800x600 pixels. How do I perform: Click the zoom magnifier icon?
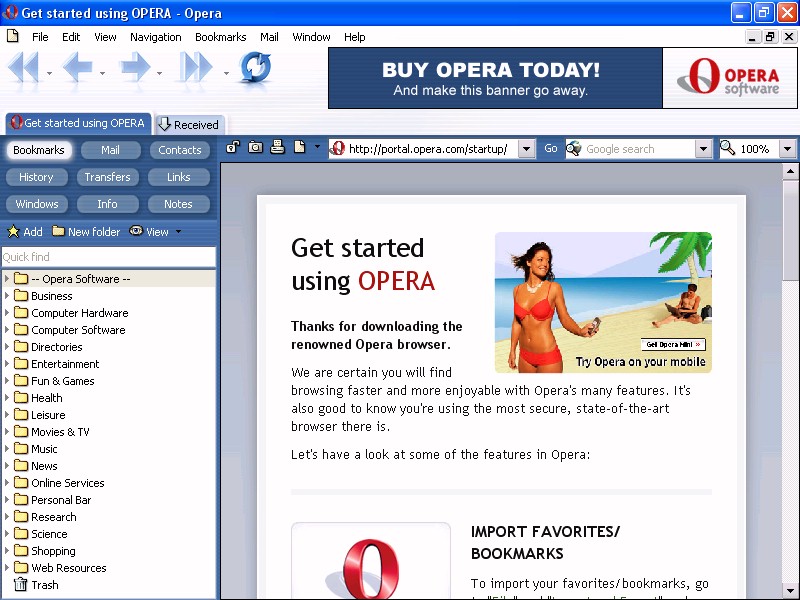click(x=728, y=148)
